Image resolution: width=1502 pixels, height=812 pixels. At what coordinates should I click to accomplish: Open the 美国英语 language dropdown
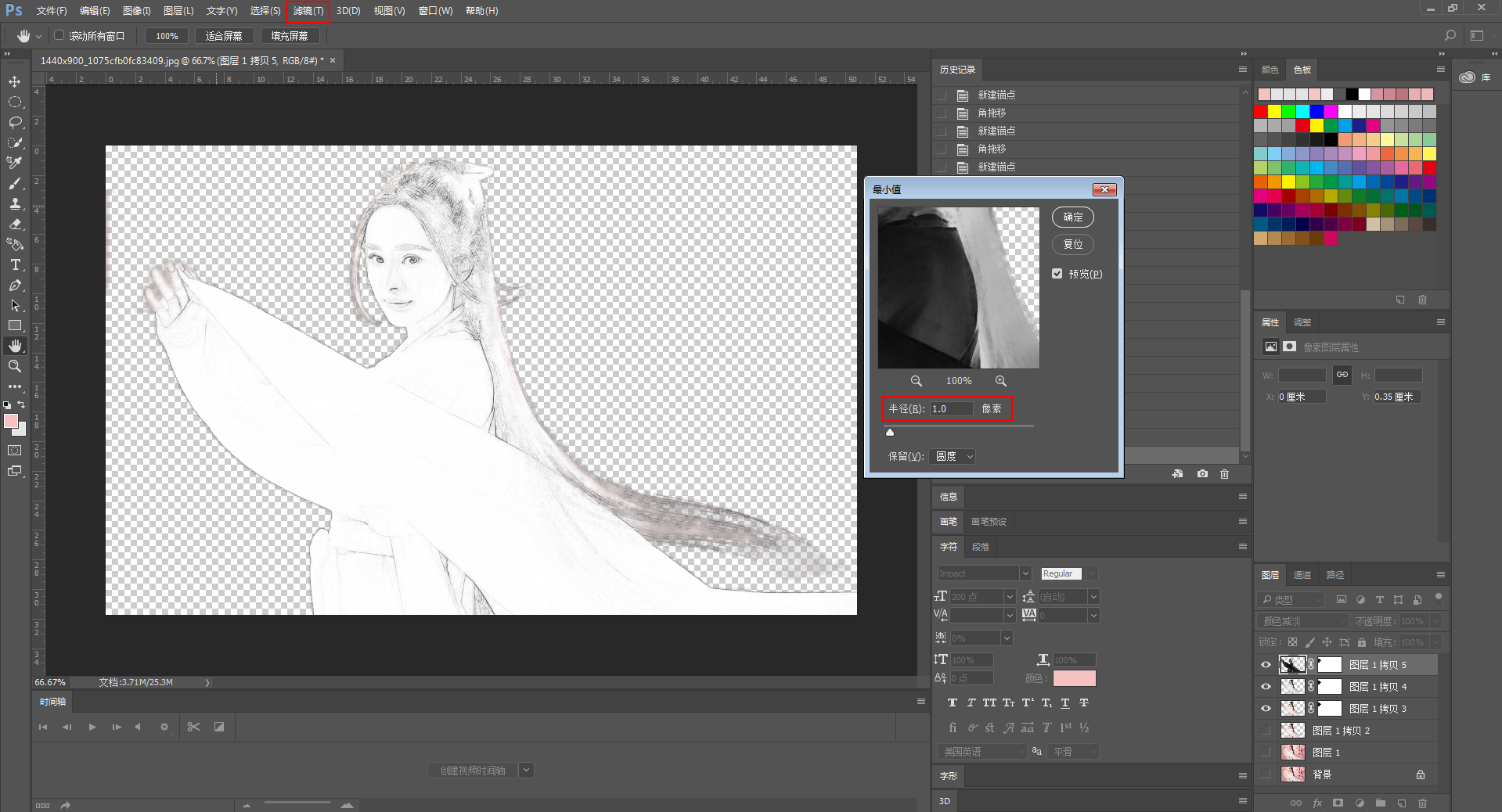point(982,752)
